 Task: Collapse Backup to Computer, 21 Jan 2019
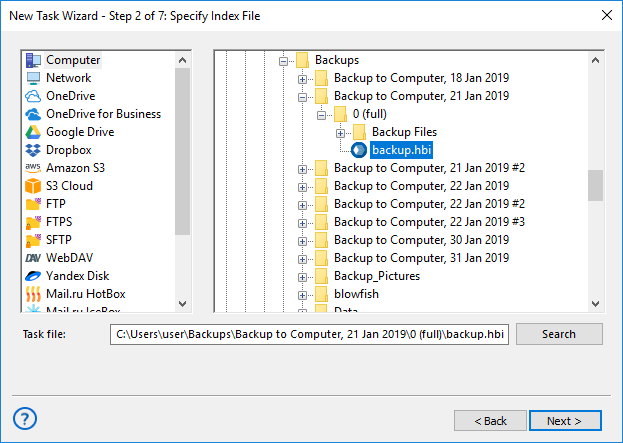[302, 97]
